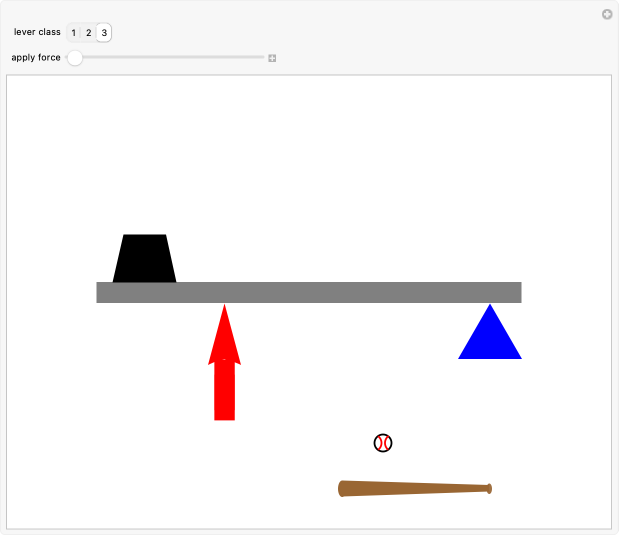619x536 pixels.
Task: Click the blue triangle fulcrum
Action: coord(490,339)
